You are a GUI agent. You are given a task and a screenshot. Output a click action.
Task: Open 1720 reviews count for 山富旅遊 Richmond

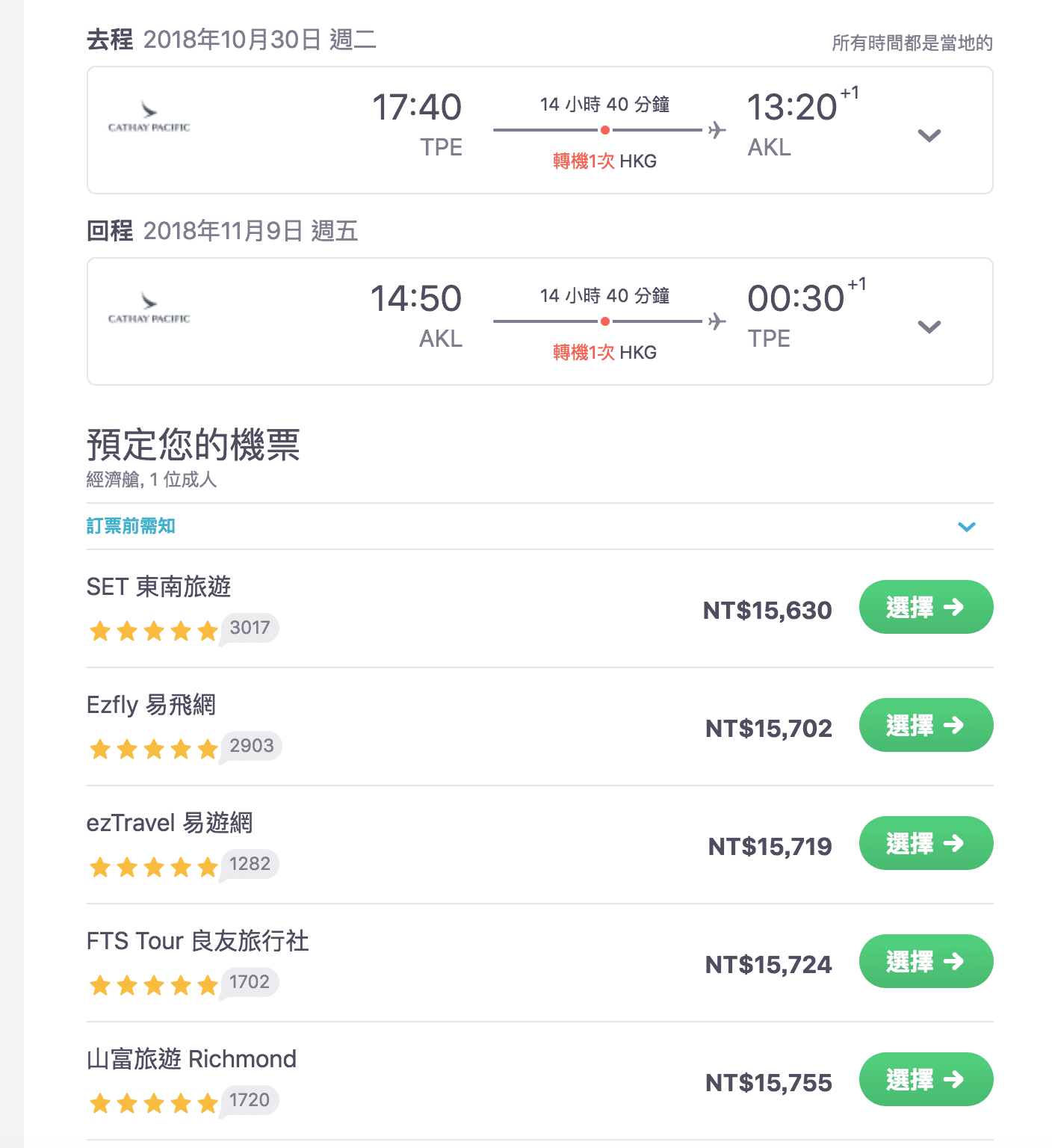pyautogui.click(x=250, y=1100)
